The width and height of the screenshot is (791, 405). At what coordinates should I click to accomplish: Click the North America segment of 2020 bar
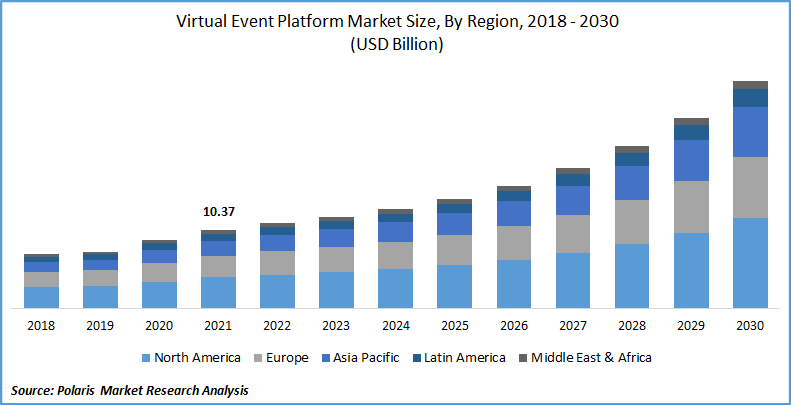pyautogui.click(x=159, y=295)
